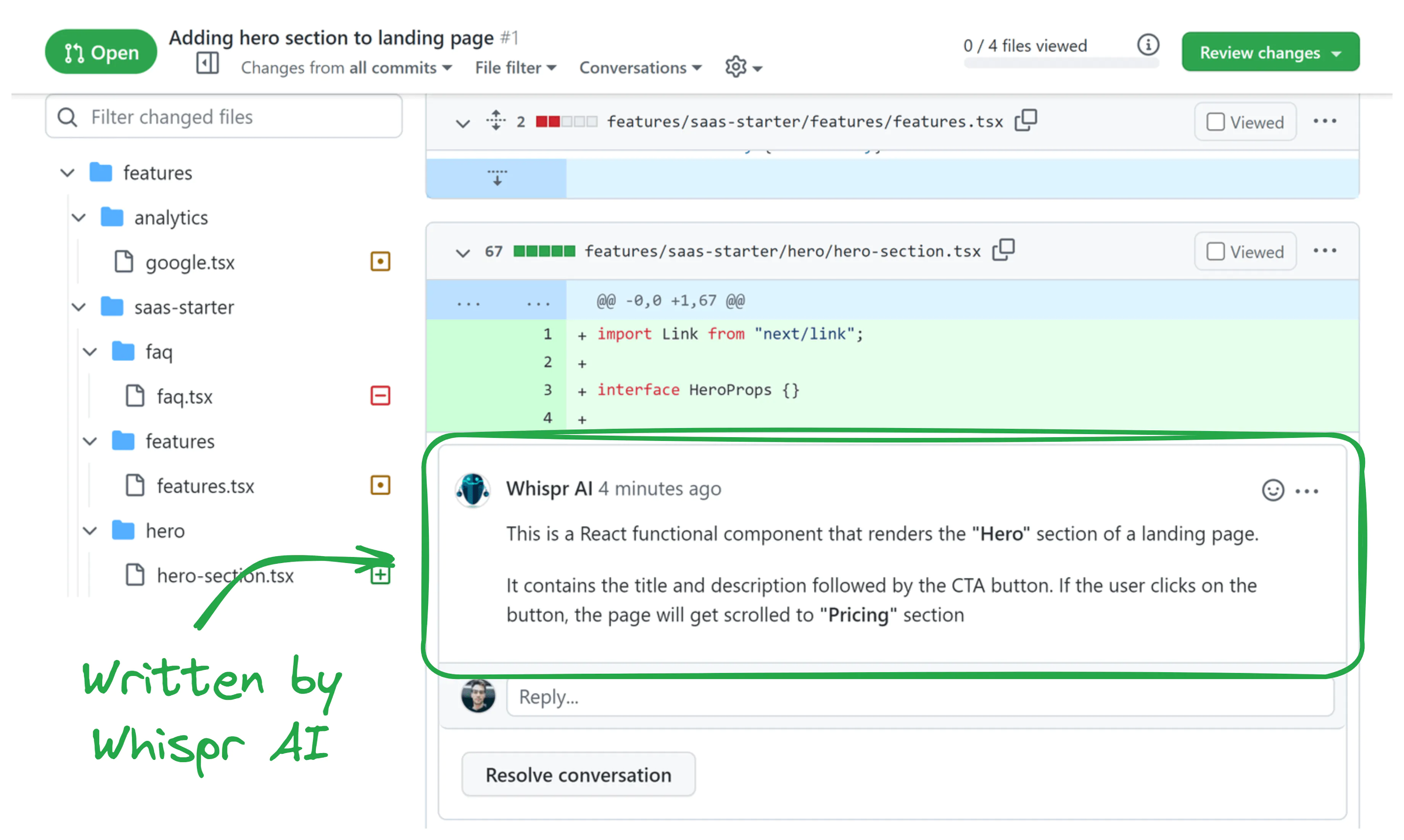Expand all lines in features.tsx diff

[x=495, y=121]
